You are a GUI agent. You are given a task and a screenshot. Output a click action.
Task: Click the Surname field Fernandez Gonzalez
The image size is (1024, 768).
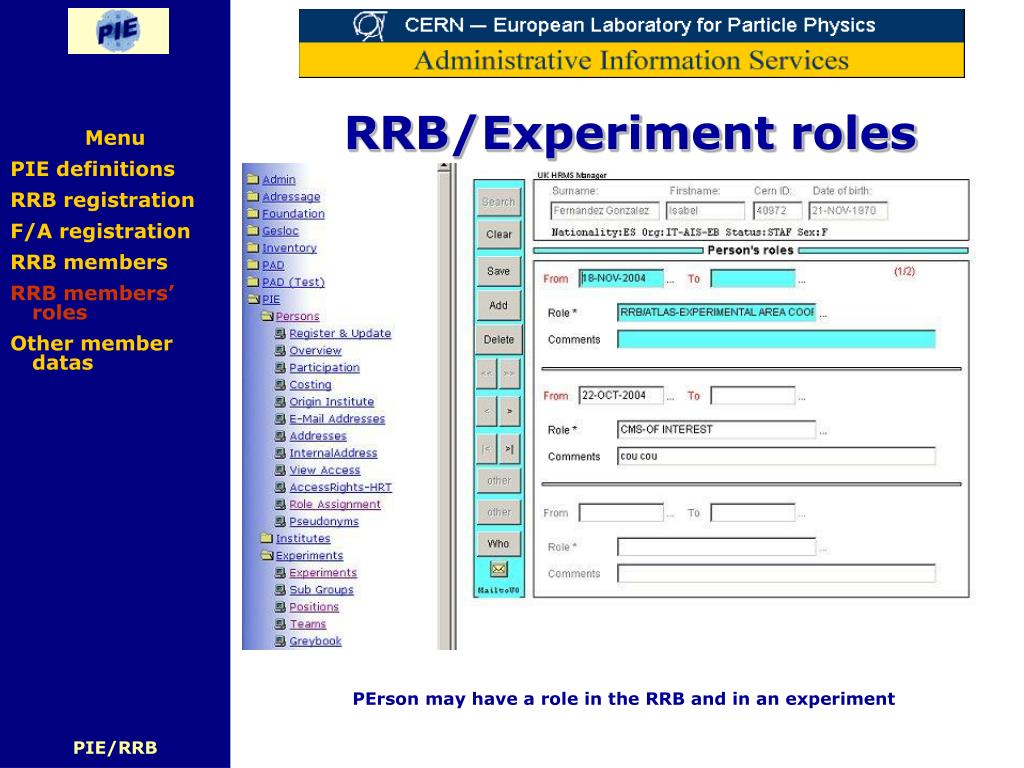[x=605, y=211]
